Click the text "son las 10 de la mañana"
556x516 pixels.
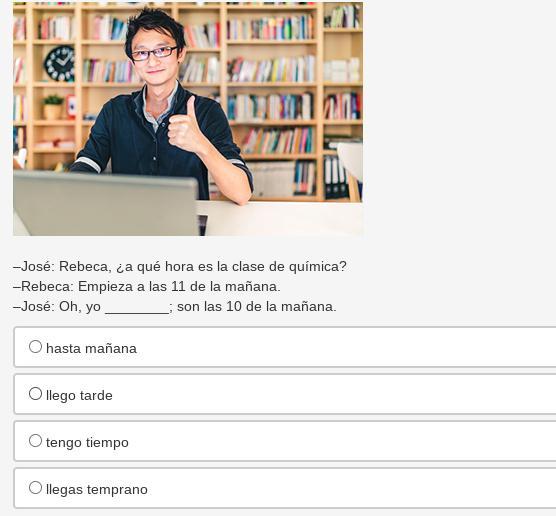point(257,306)
